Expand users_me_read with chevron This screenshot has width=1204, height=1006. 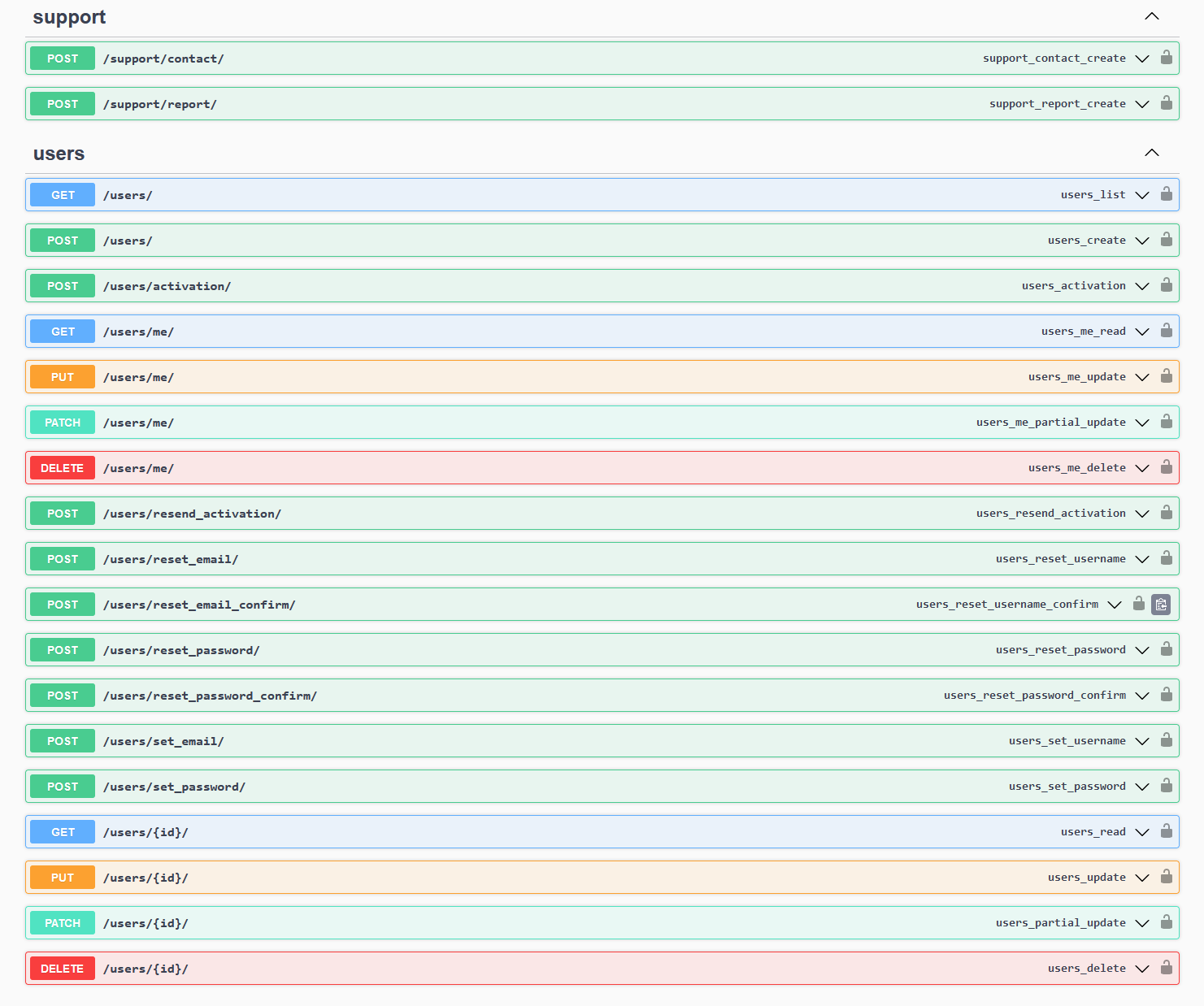[x=1142, y=332]
